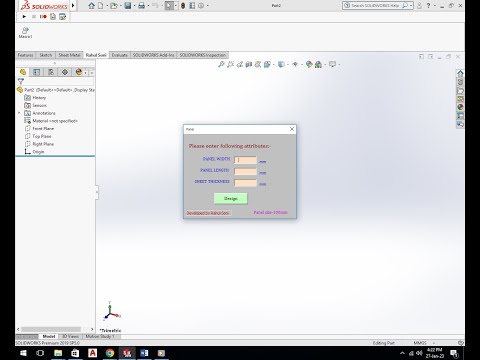Viewport: 480px width, 360px height.
Task: Open Display Style dropdown in view toolbar
Action: point(282,64)
